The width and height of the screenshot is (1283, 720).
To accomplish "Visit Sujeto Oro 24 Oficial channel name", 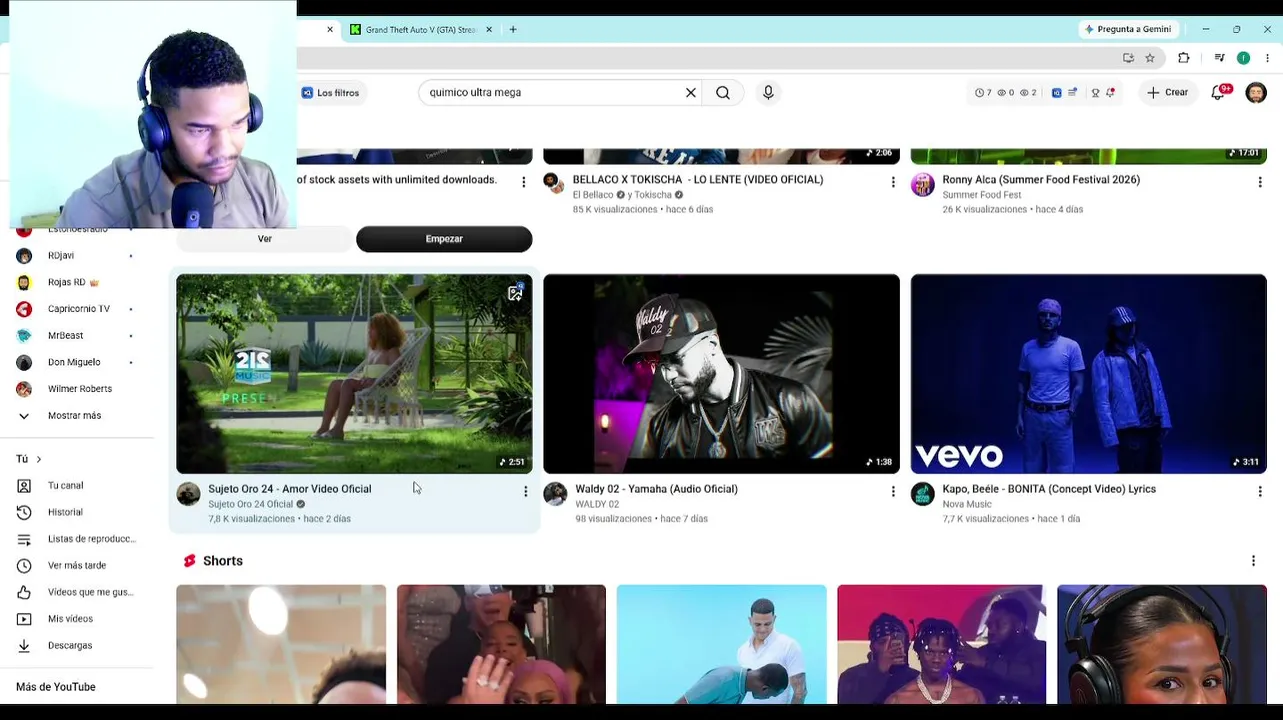I will tap(250, 504).
